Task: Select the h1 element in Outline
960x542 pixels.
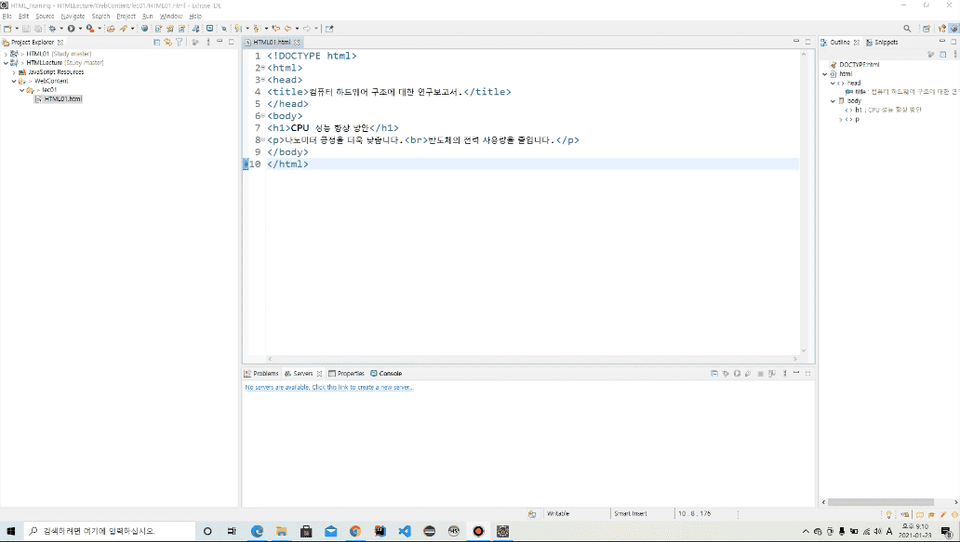Action: click(x=883, y=110)
